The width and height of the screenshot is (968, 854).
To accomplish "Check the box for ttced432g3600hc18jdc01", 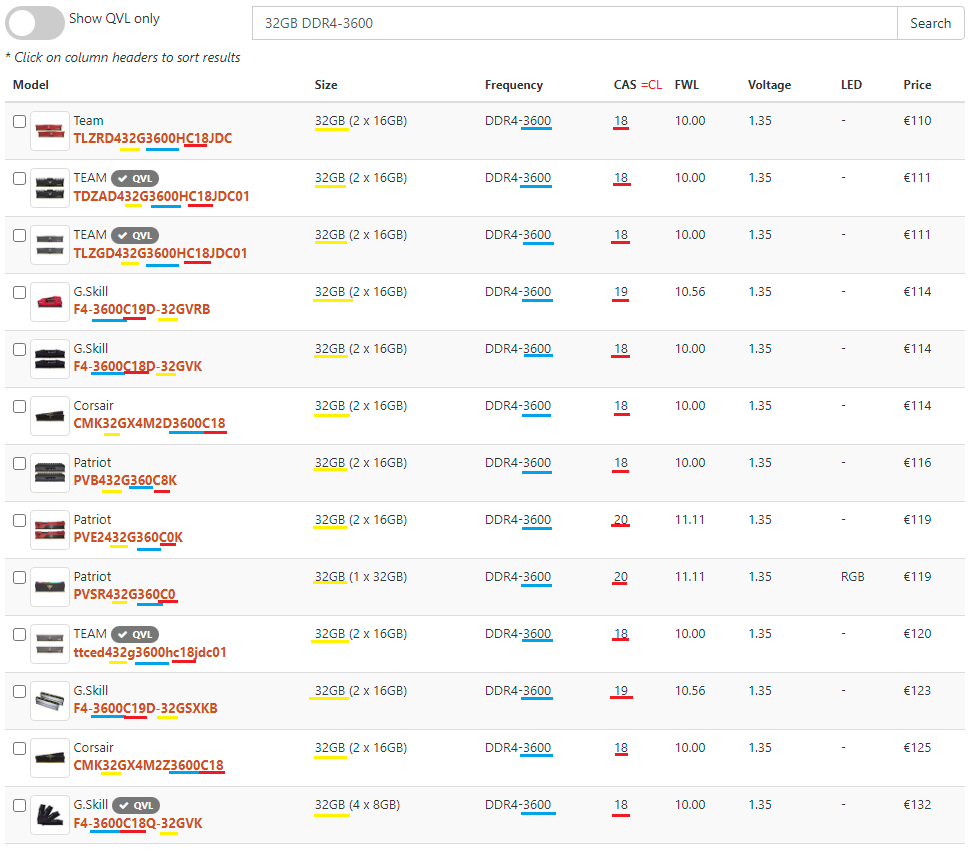I will point(19,634).
